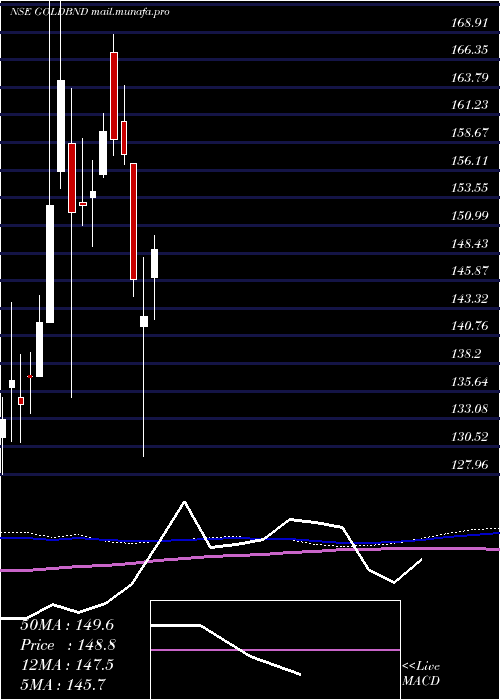Click the 166.35 price axis label
This screenshot has width=500, height=700.
click(469, 50)
